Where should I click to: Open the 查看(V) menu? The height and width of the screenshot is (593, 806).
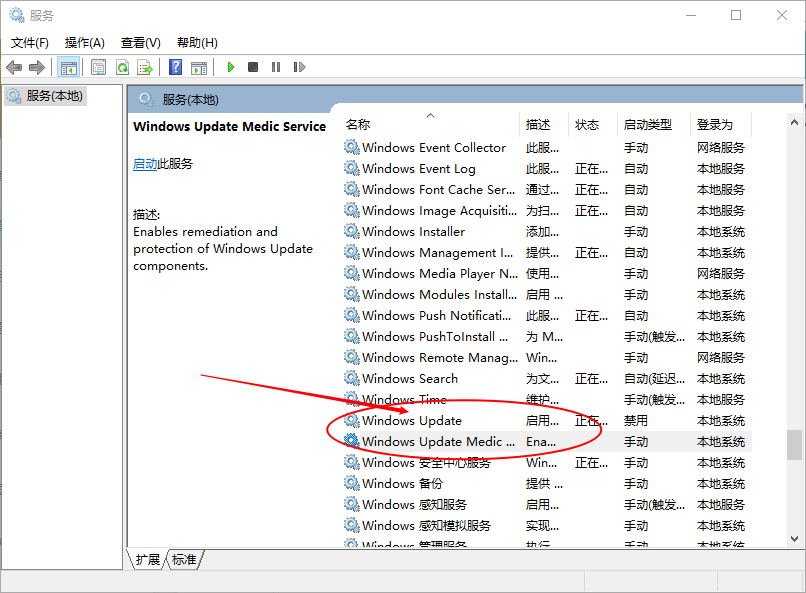141,43
